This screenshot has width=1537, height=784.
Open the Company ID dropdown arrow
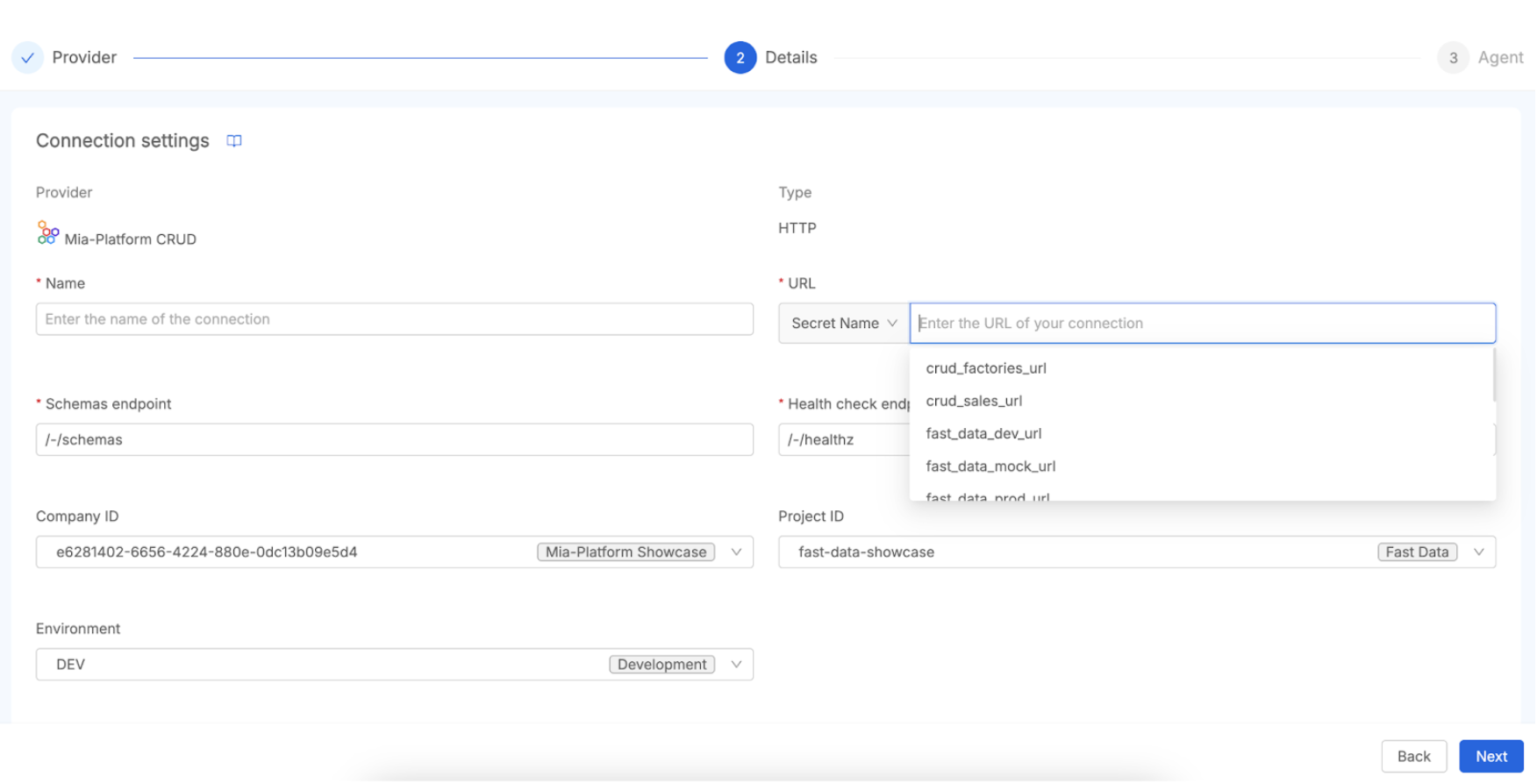(x=736, y=552)
